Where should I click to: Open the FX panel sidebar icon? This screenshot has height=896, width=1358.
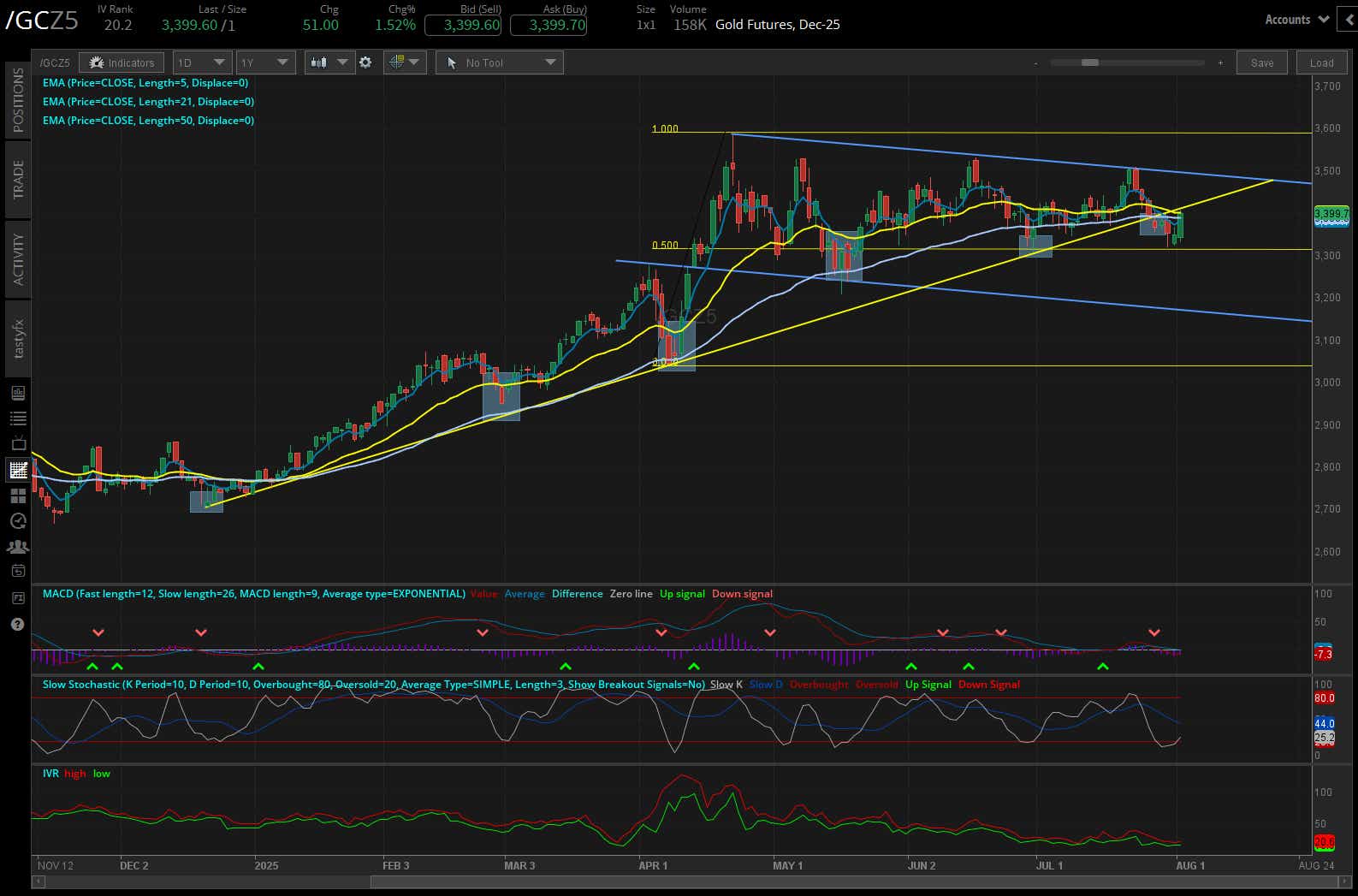(18, 597)
